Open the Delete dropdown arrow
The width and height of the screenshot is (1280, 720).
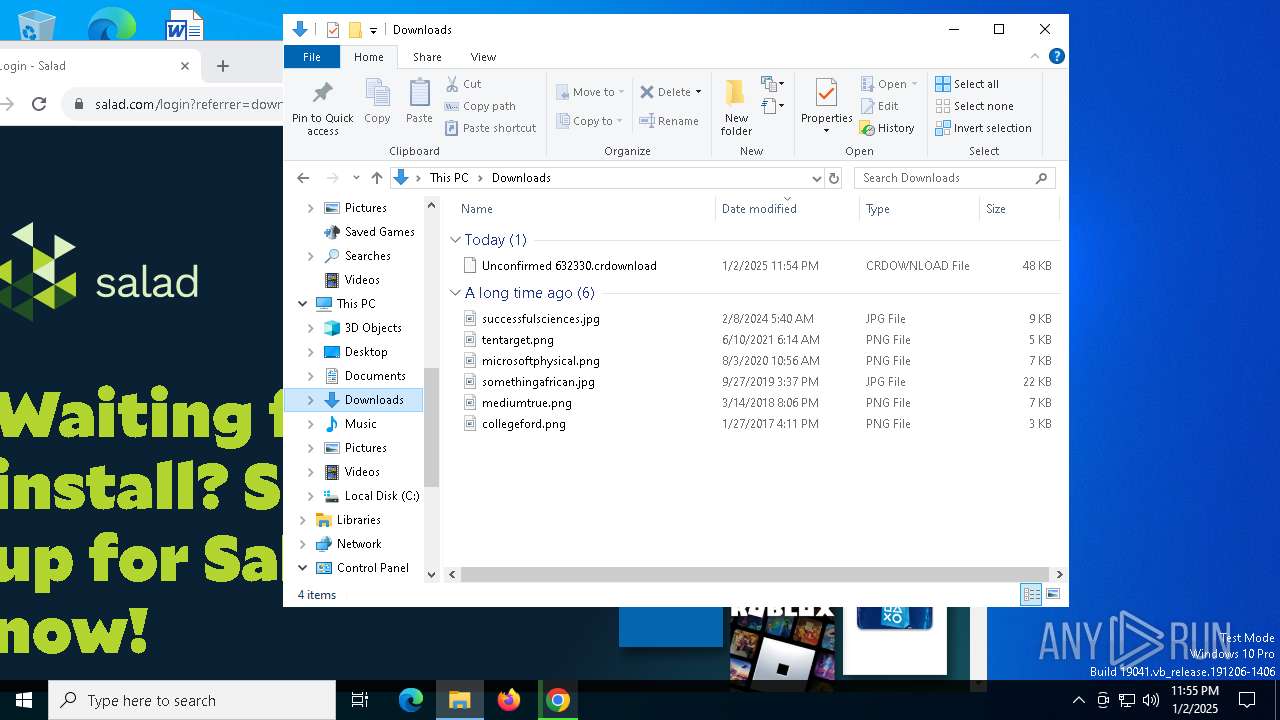coord(698,92)
